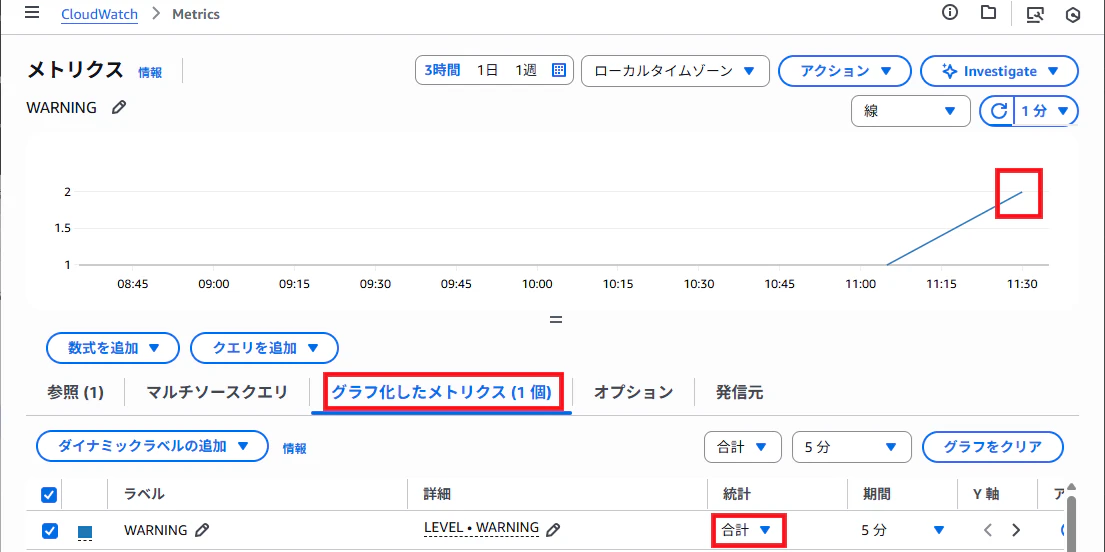This screenshot has height=552, width=1105.
Task: Toggle the select-all metrics checkbox in header
Action: coord(49,495)
